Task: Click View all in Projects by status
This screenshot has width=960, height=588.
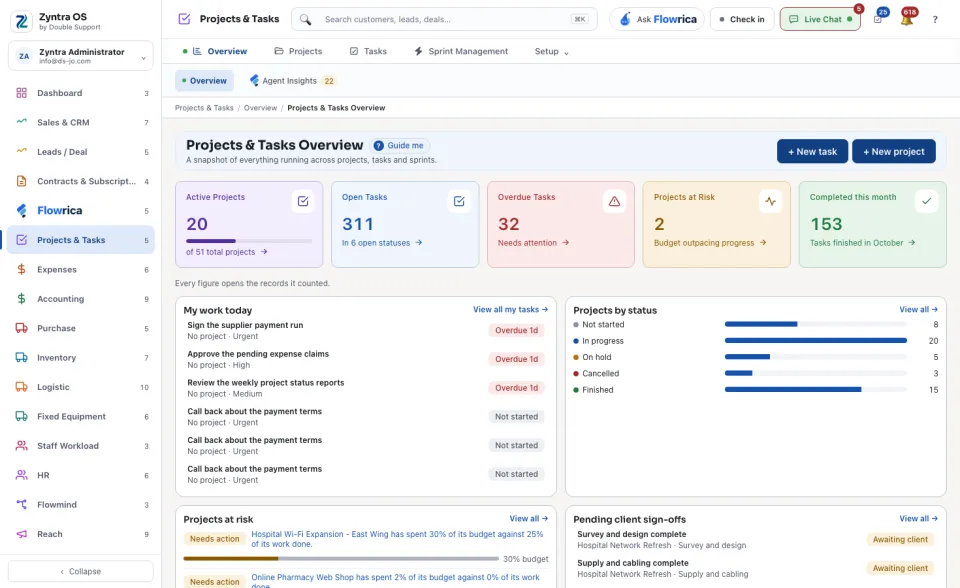Action: (x=918, y=310)
